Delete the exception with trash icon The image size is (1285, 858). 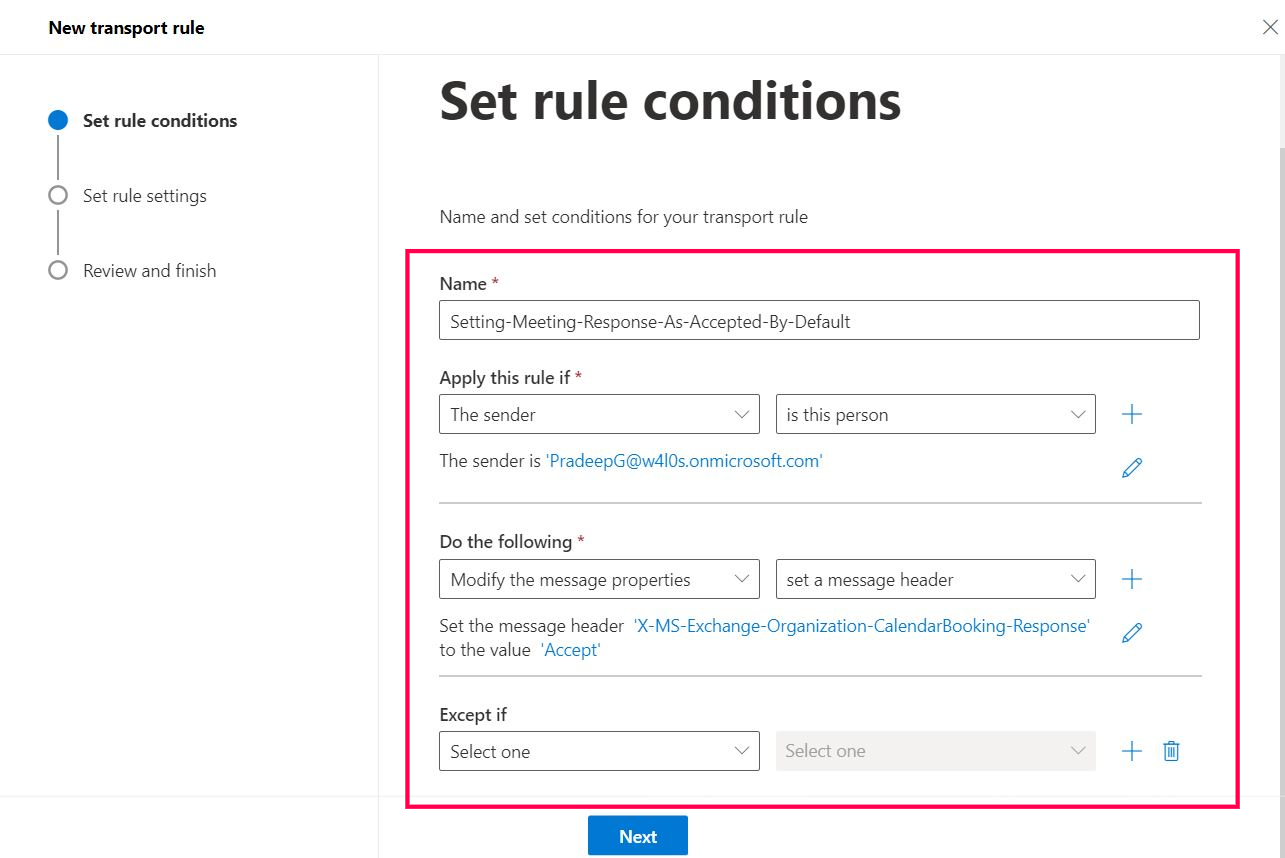coord(1171,751)
